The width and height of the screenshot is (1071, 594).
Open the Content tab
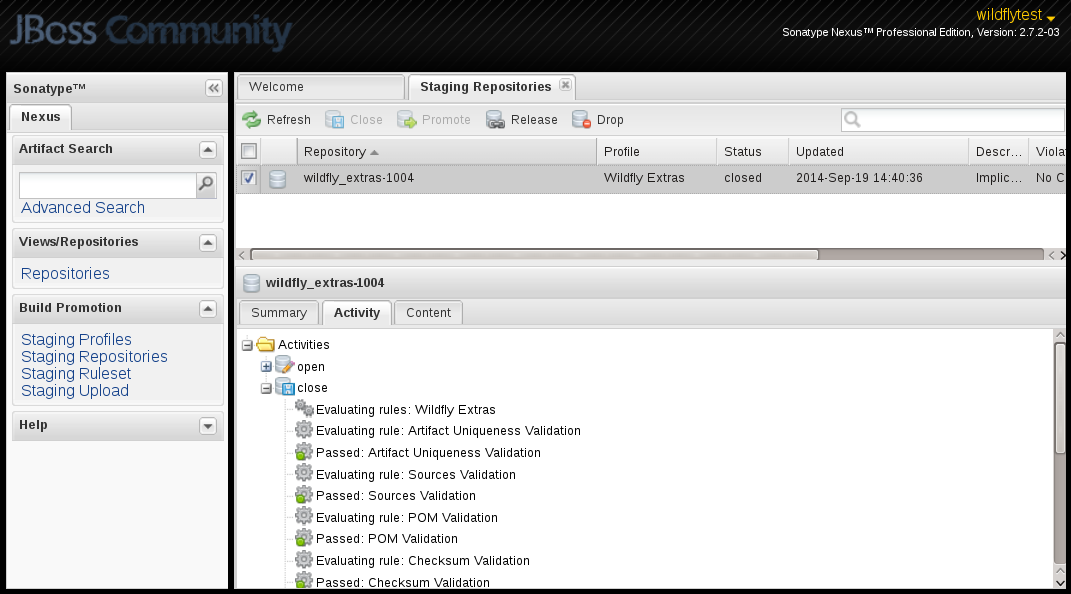[x=428, y=313]
